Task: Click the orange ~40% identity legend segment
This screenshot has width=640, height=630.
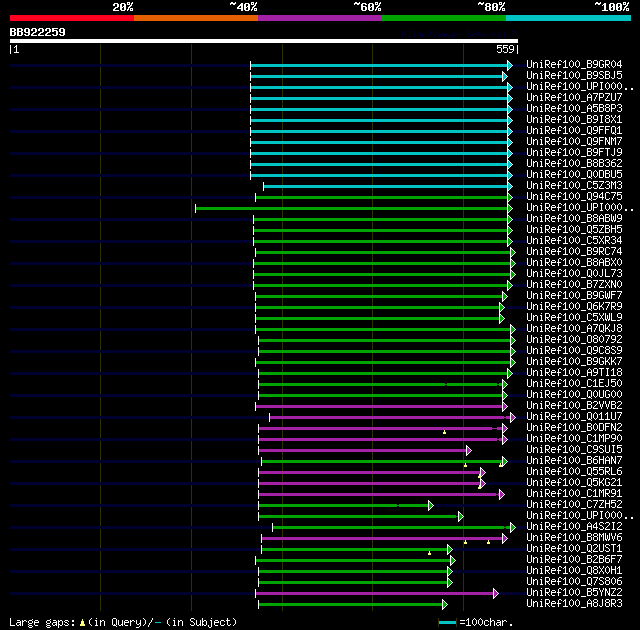Action: [196, 18]
